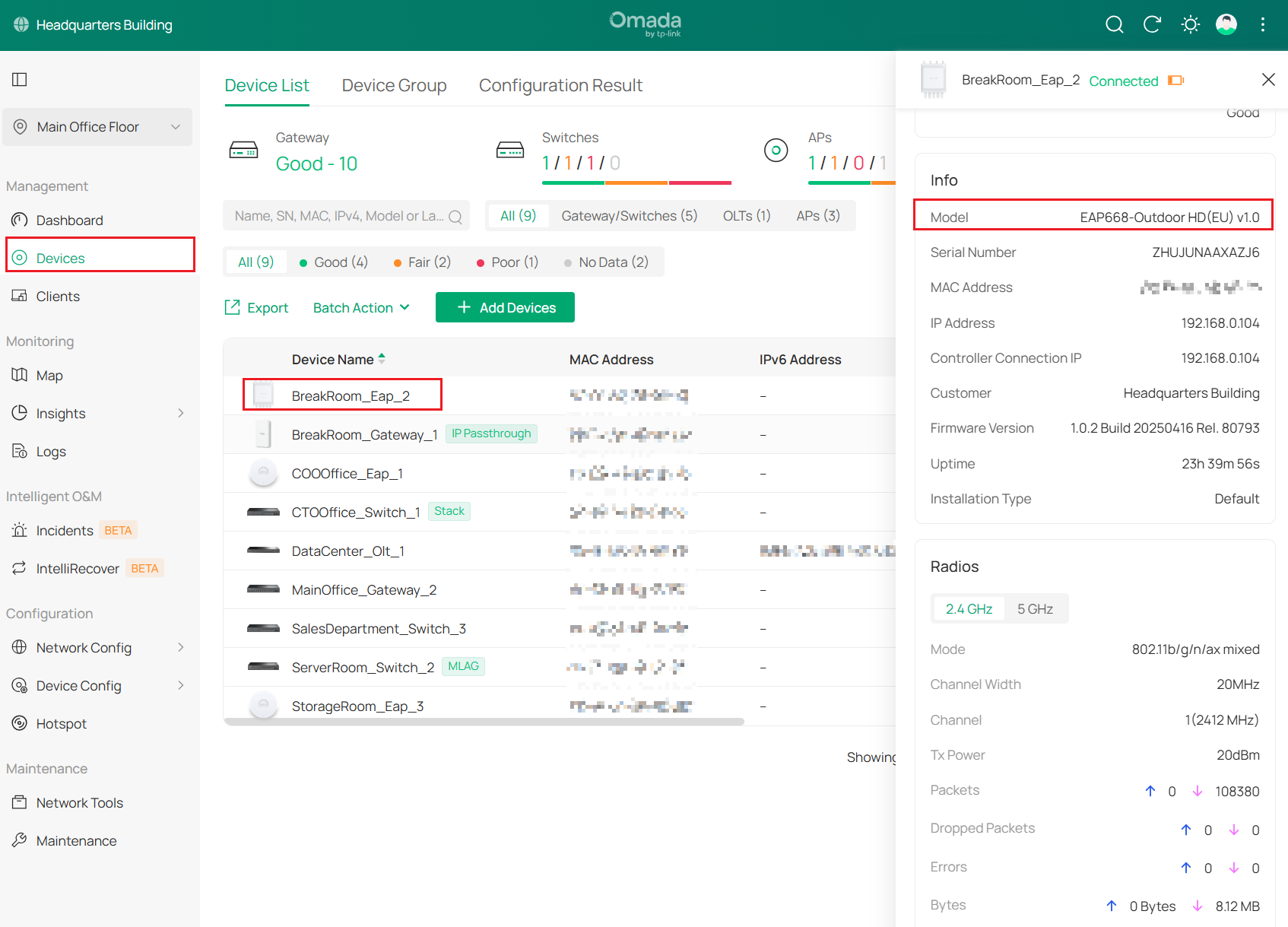The height and width of the screenshot is (927, 1288).
Task: Click the StorageRoom_Eap_3 device icon
Action: point(263,705)
